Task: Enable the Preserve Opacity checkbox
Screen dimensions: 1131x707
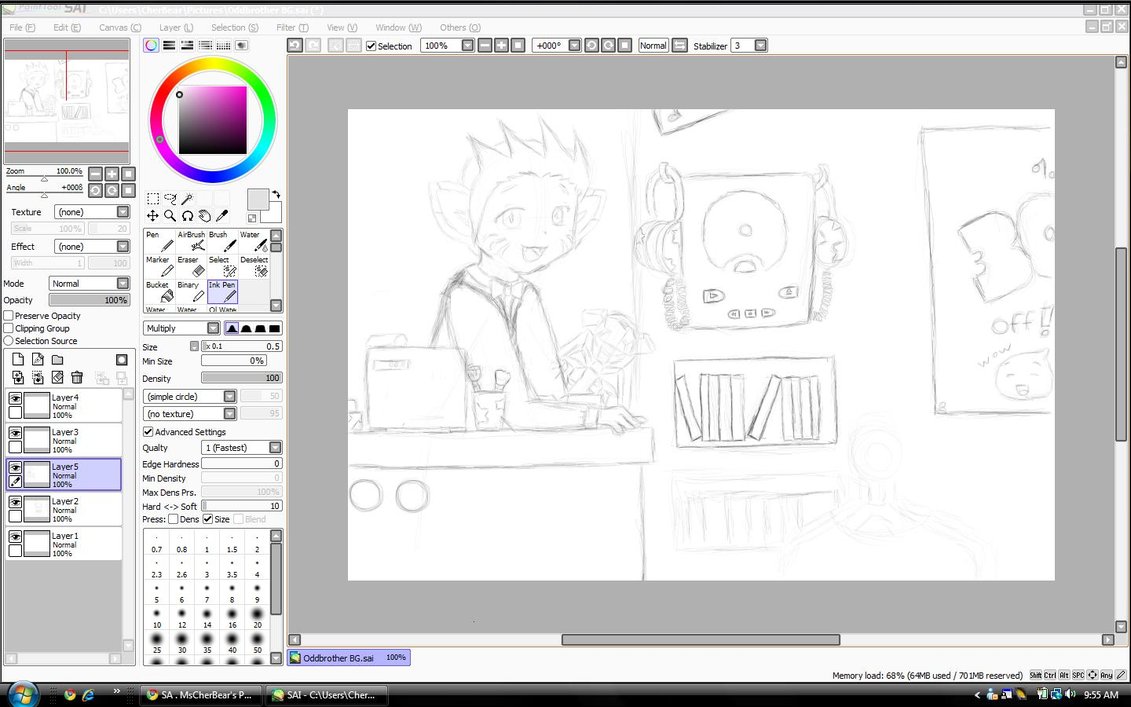Action: pyautogui.click(x=9, y=316)
